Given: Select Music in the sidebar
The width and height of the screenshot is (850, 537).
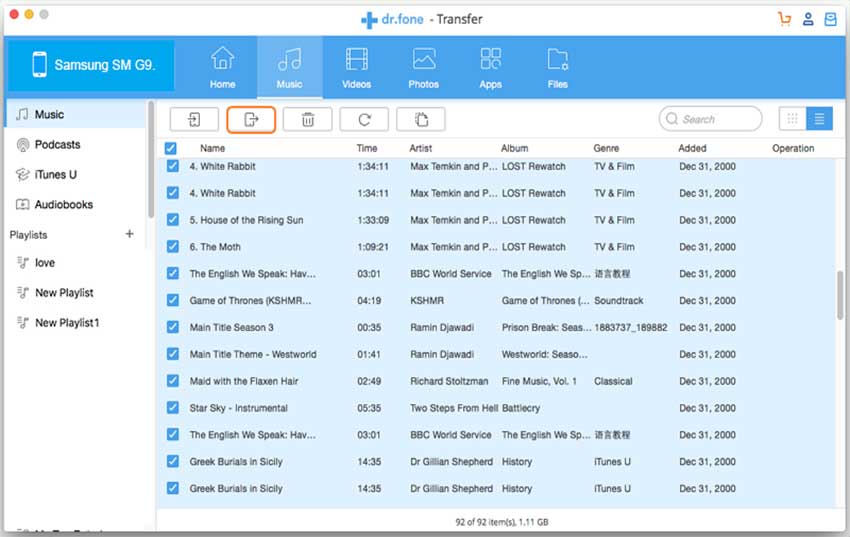Looking at the screenshot, I should pos(75,114).
